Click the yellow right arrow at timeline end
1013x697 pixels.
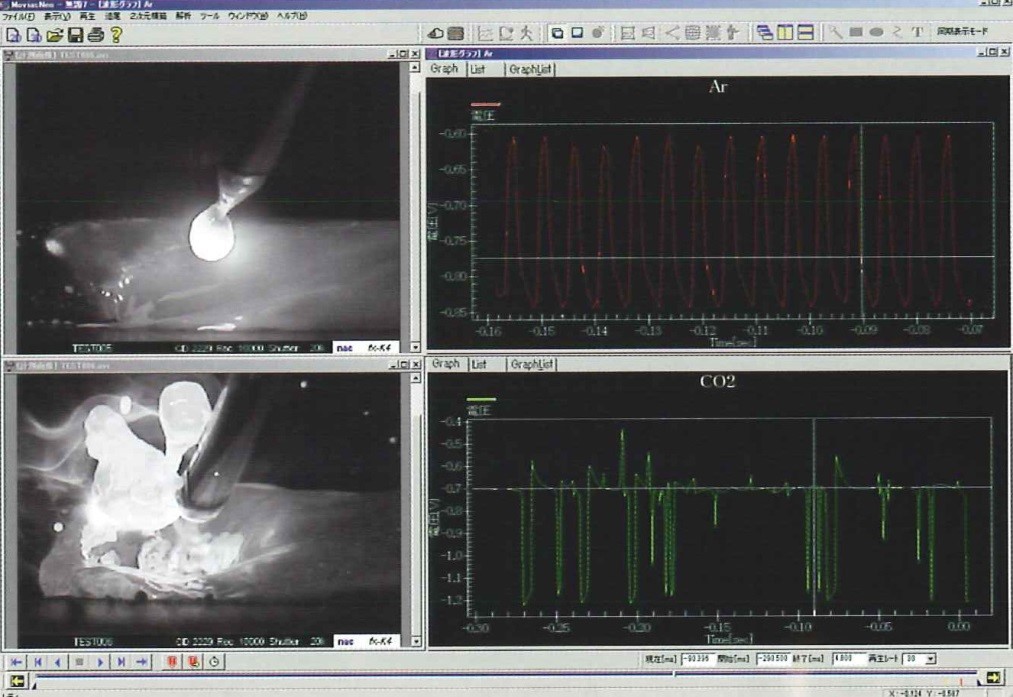(994, 678)
